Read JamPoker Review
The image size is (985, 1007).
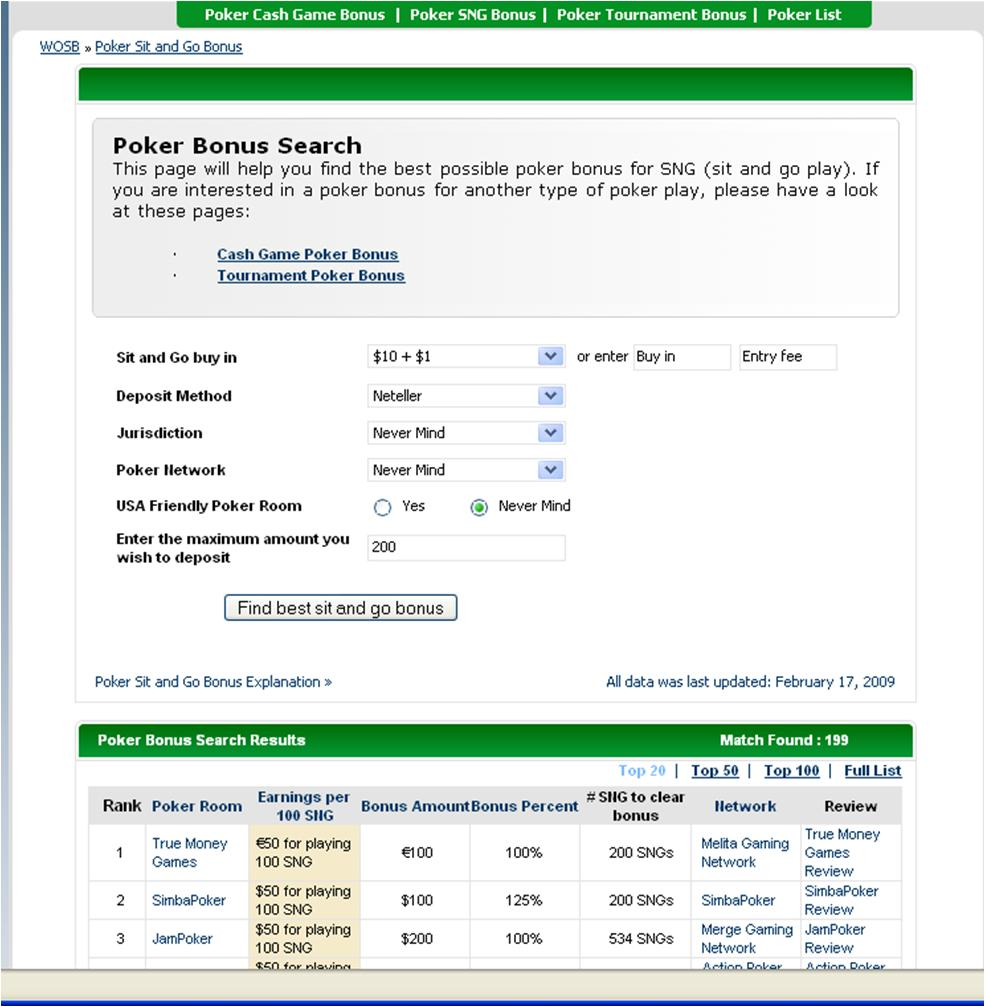[835, 939]
